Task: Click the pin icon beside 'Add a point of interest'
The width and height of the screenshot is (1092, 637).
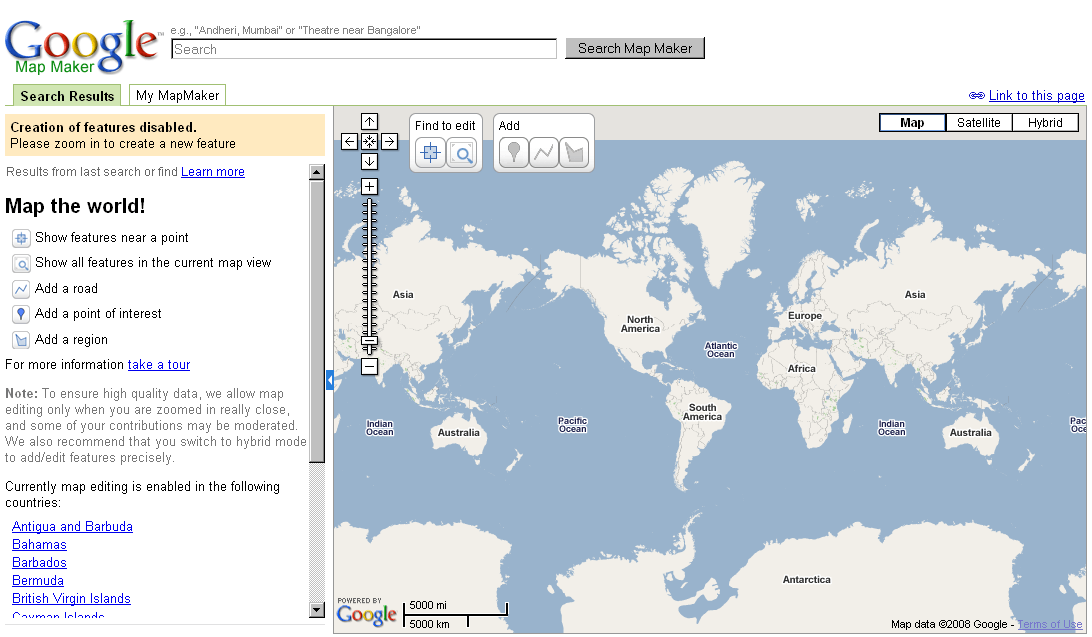Action: coord(22,314)
